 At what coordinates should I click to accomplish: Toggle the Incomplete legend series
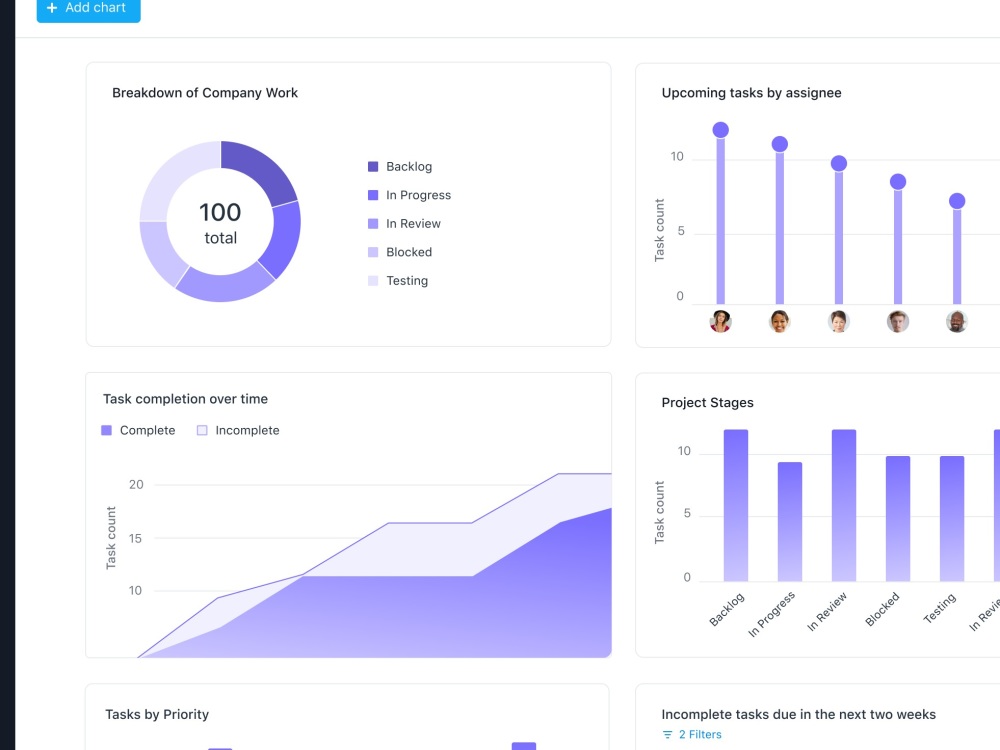tap(238, 430)
